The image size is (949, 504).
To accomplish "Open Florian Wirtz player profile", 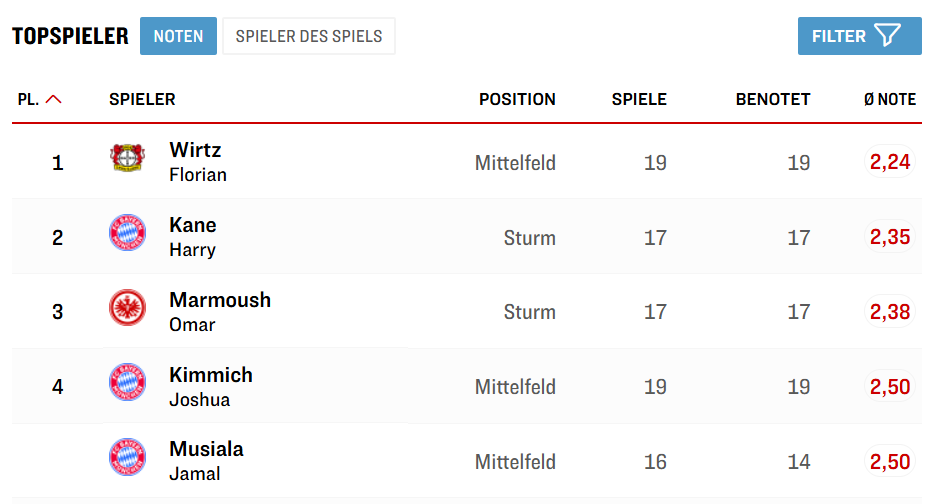I will pyautogui.click(x=196, y=161).
